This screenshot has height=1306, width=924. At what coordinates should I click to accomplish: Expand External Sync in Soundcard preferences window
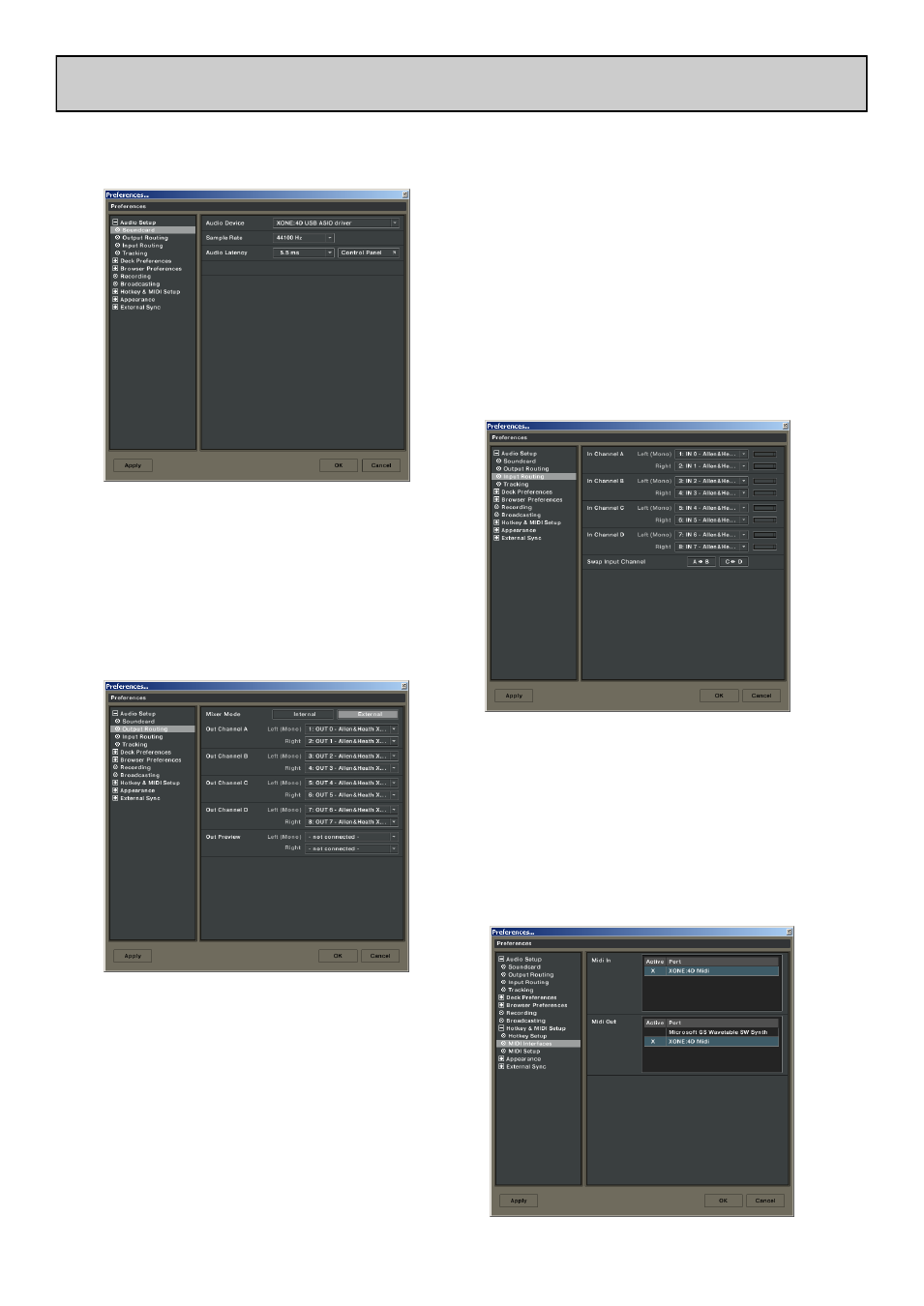point(115,307)
